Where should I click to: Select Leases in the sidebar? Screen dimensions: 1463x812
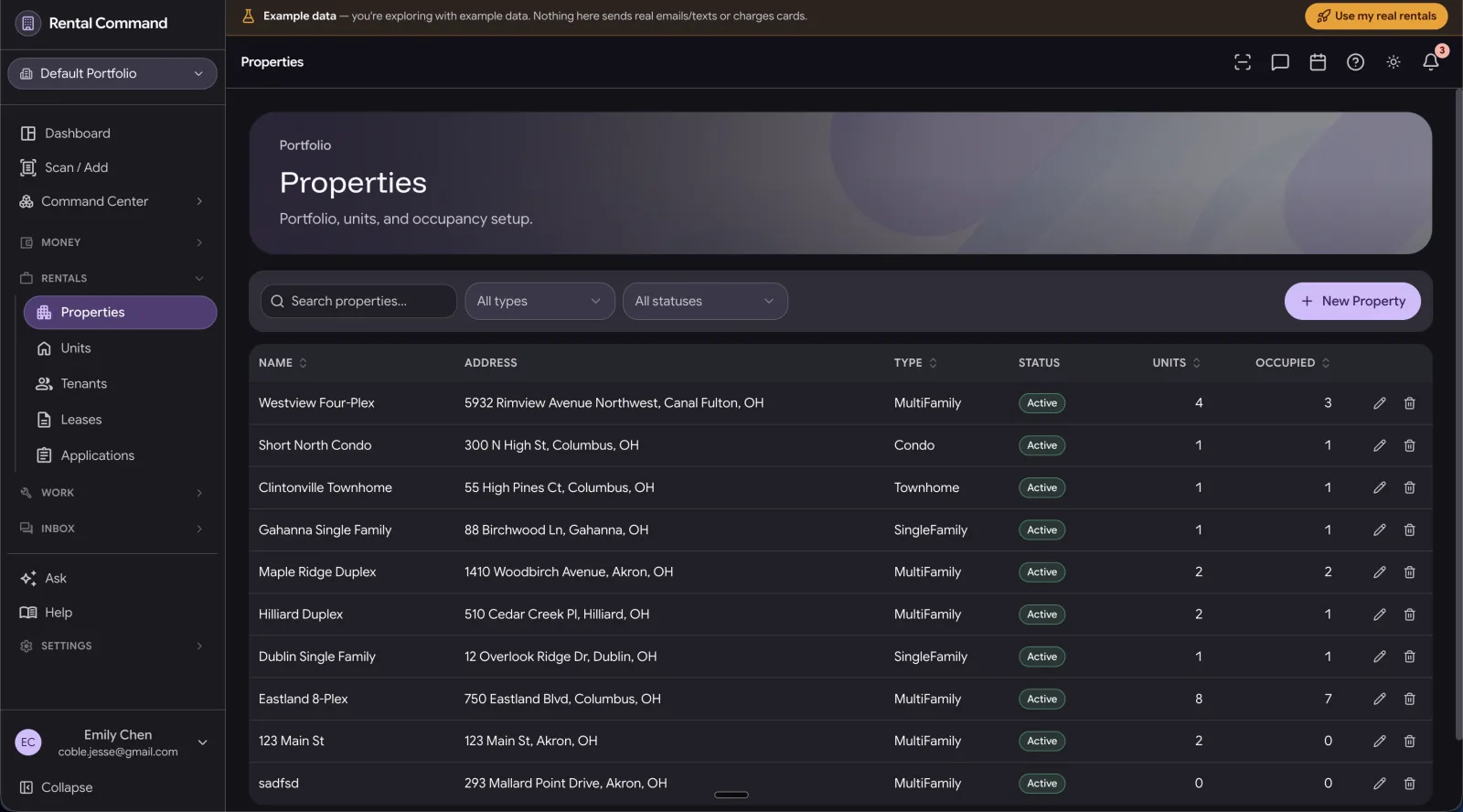[x=120, y=420]
